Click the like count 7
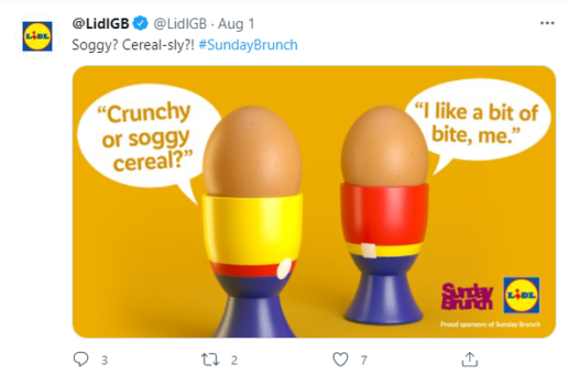Image resolution: width=568 pixels, height=376 pixels. point(364,360)
